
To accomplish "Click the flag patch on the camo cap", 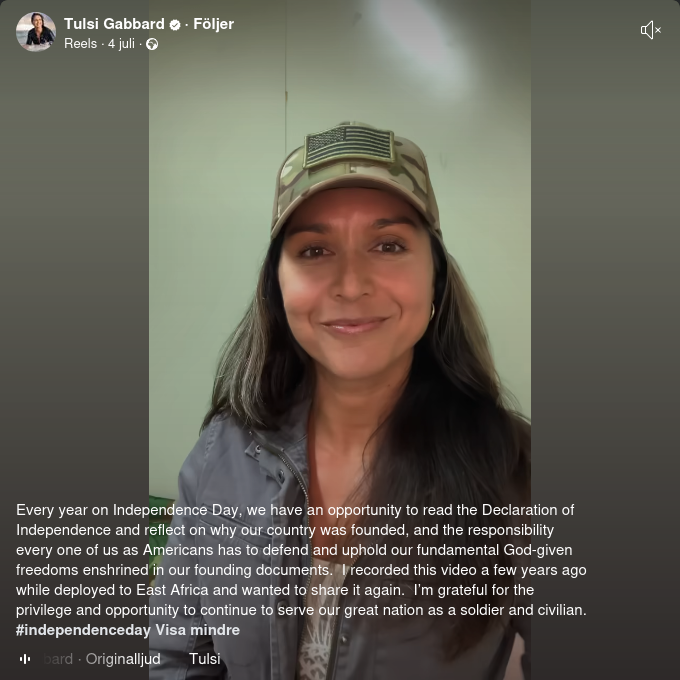I will click(x=350, y=147).
